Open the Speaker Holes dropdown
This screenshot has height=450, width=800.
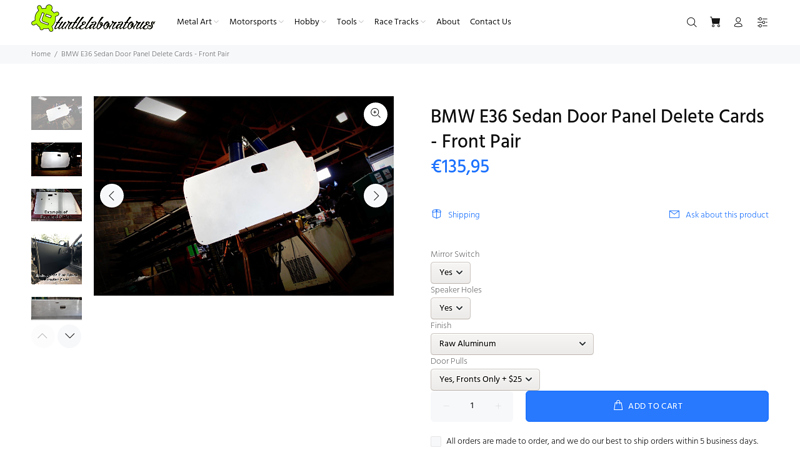[x=451, y=308]
